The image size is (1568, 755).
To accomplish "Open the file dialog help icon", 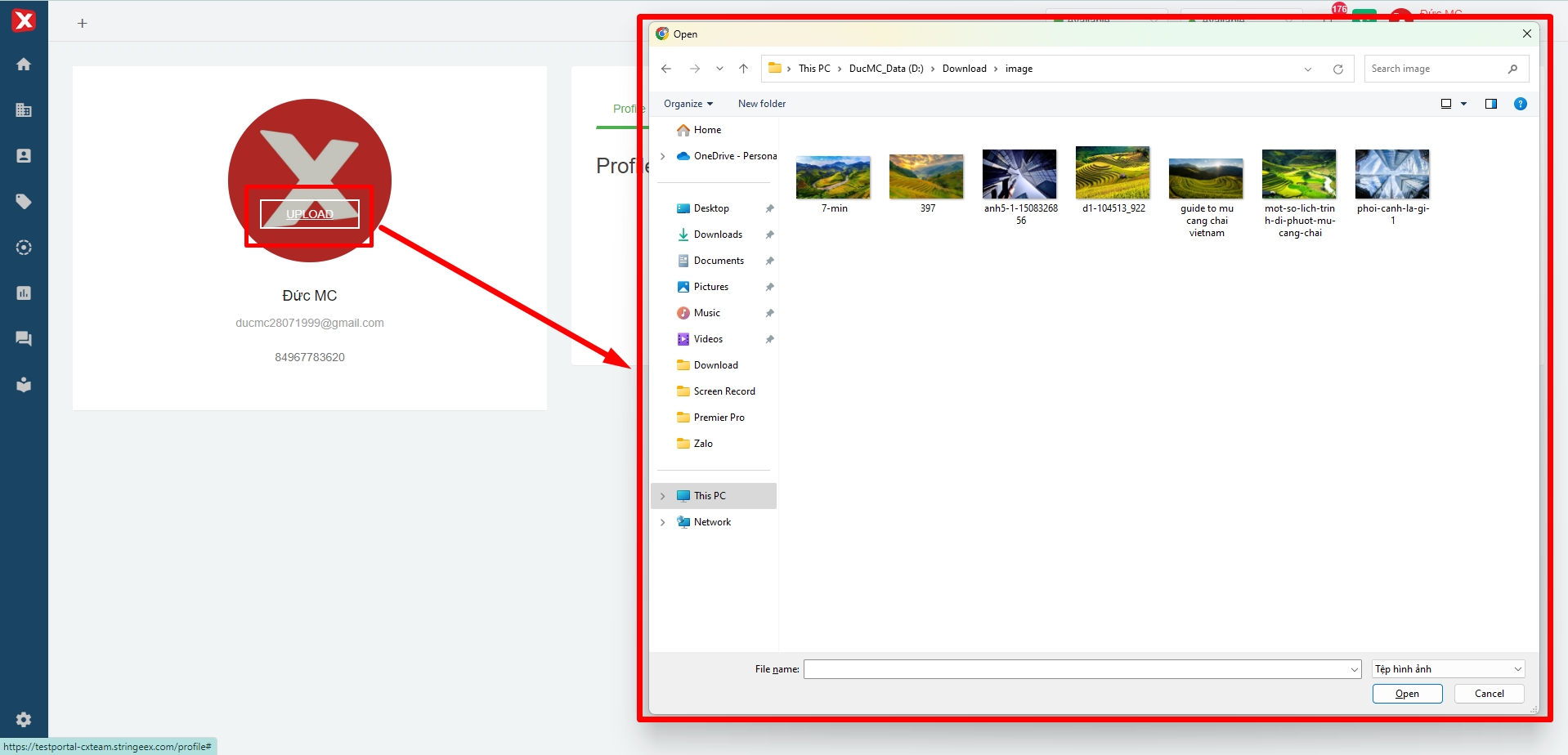I will coord(1520,104).
